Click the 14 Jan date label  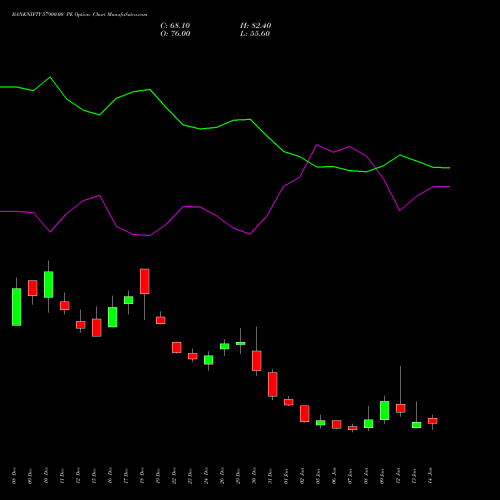[430, 476]
